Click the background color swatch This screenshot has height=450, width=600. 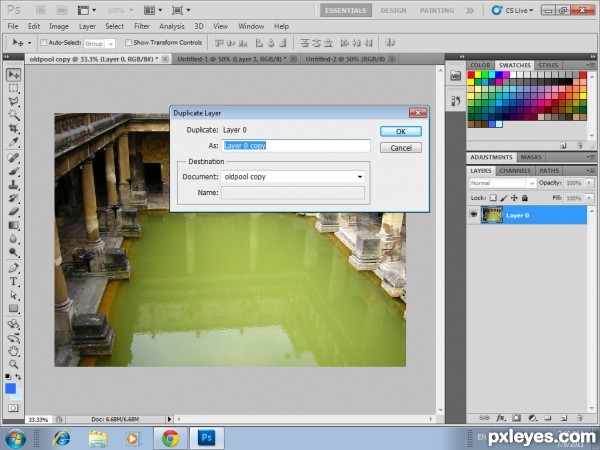19,395
